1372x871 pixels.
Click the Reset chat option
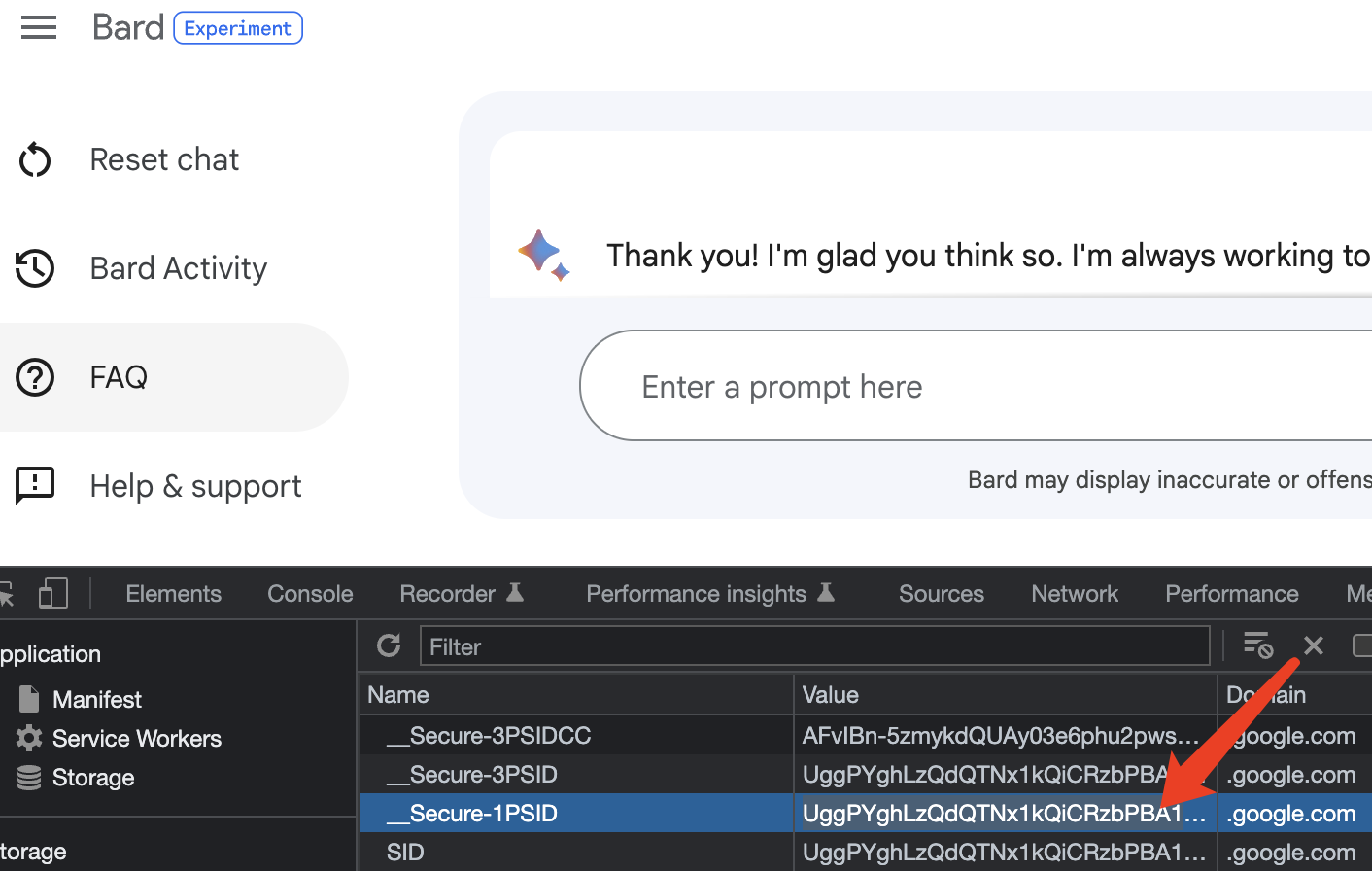click(x=128, y=159)
